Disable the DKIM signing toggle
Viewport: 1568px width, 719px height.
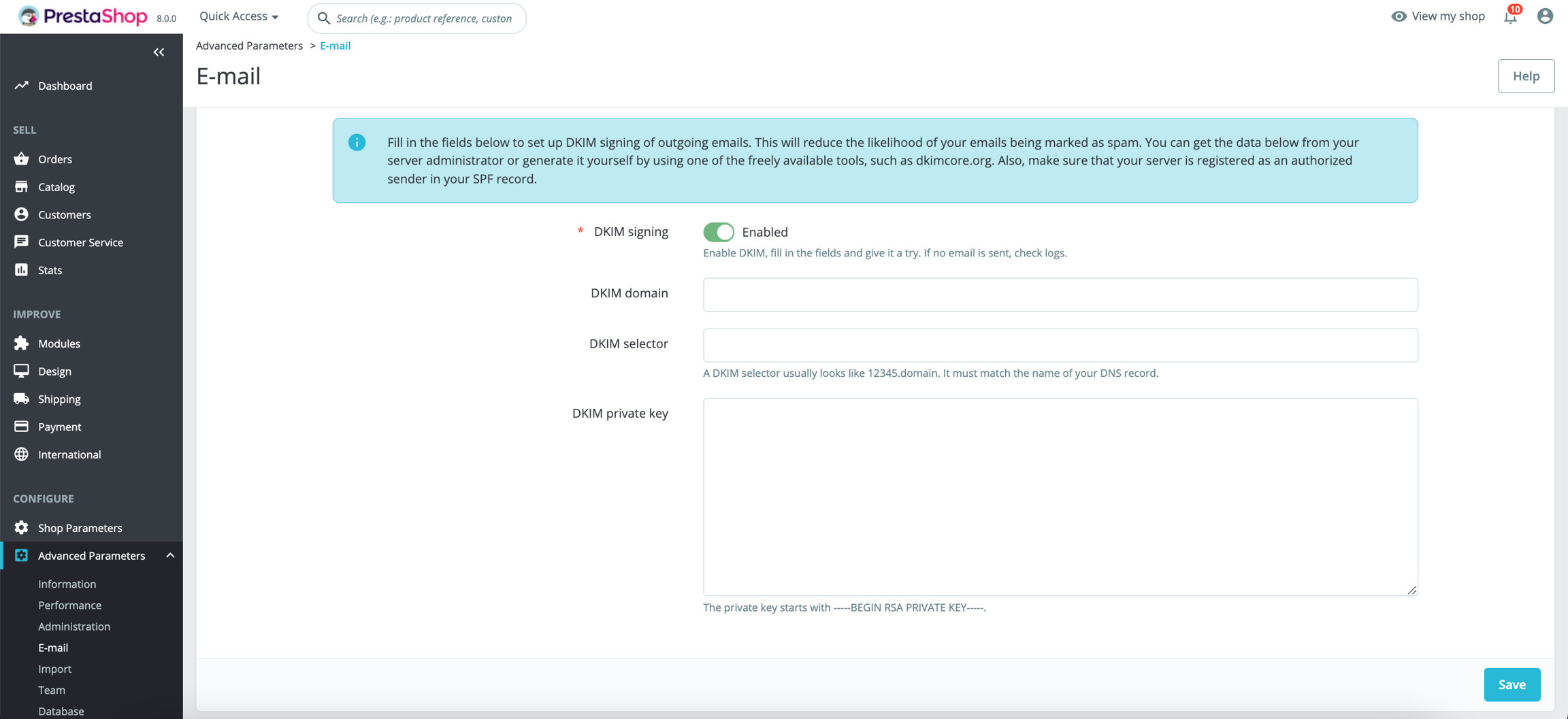719,232
